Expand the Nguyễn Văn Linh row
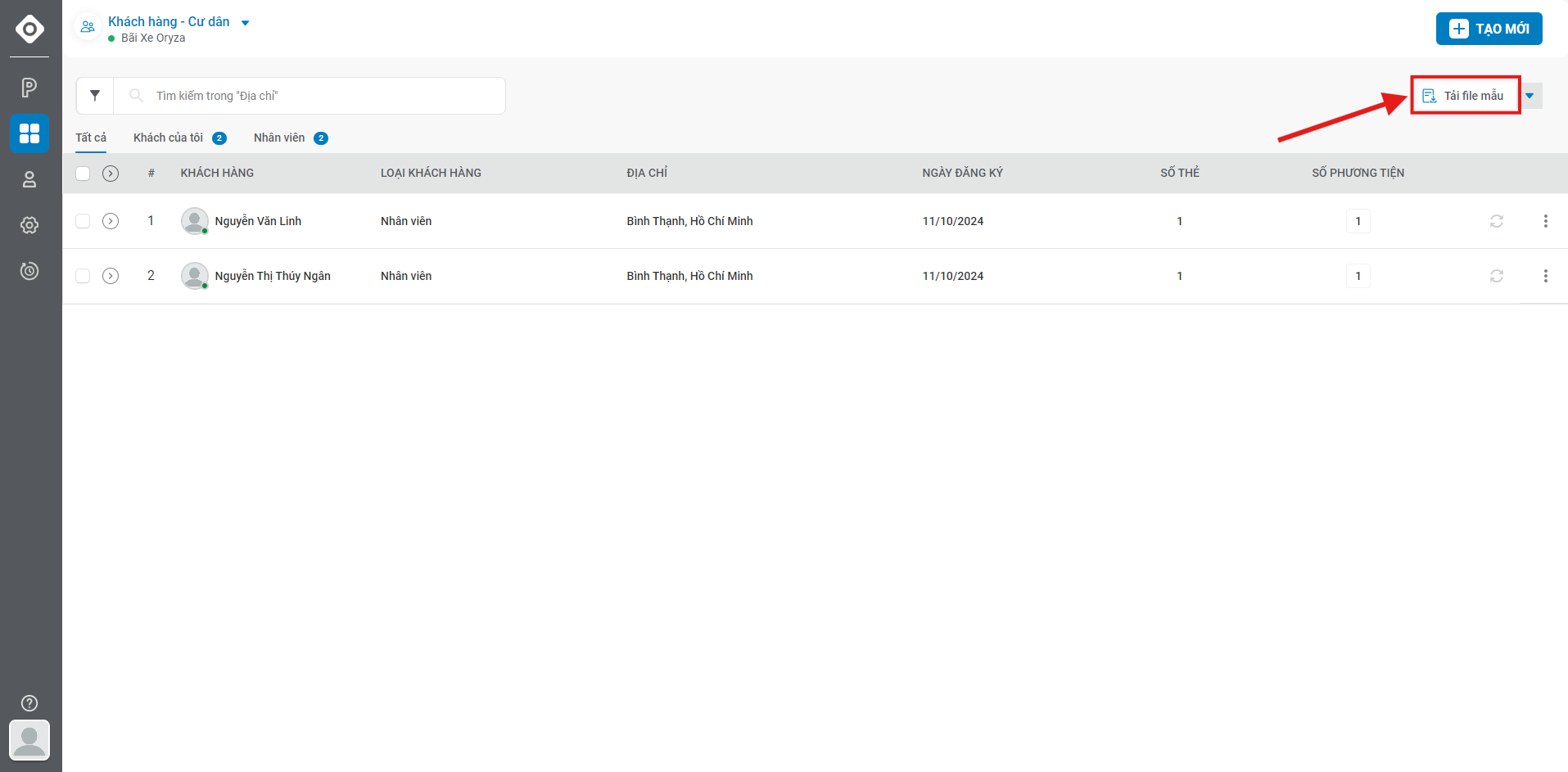This screenshot has width=1568, height=772. 111,221
